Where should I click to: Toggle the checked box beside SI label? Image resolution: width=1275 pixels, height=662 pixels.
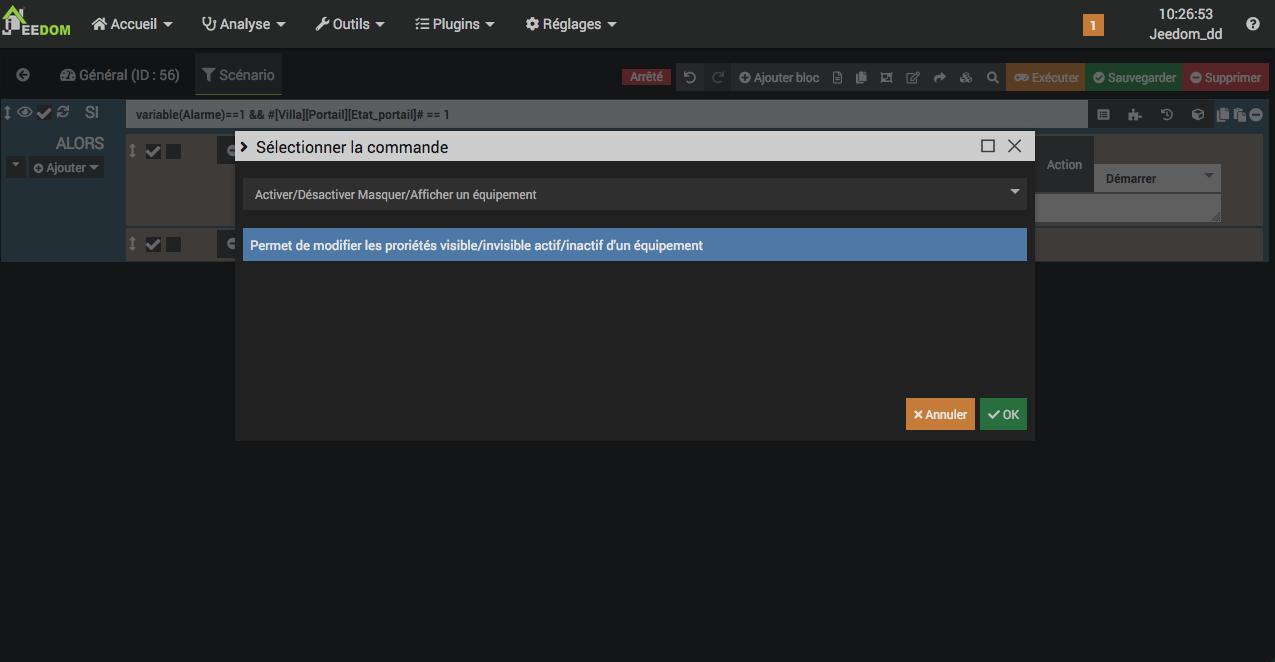pos(44,113)
